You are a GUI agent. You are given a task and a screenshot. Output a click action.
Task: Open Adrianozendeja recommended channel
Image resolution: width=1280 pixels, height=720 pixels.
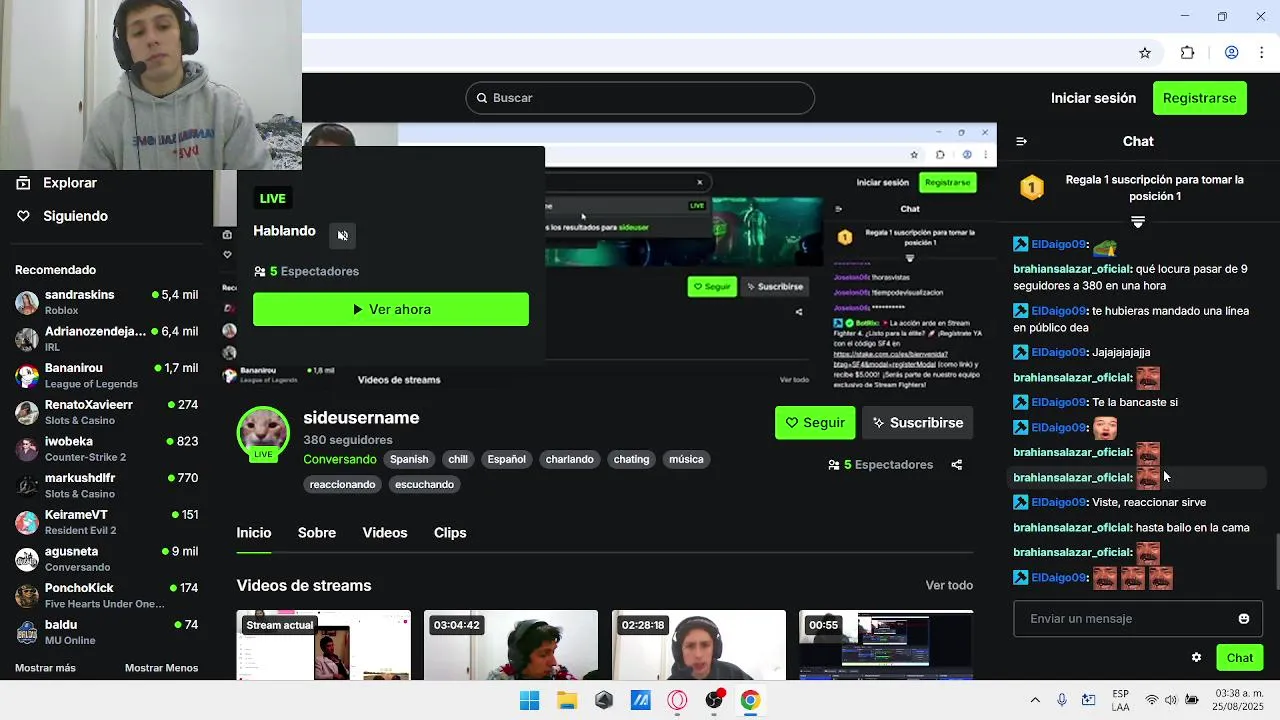tap(106, 339)
